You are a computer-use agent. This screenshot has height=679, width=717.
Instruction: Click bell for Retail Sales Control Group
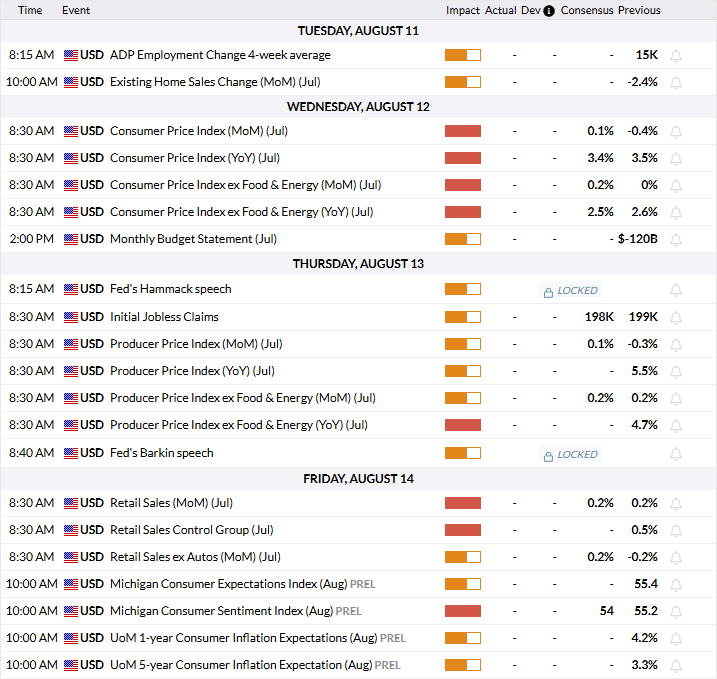tap(676, 531)
